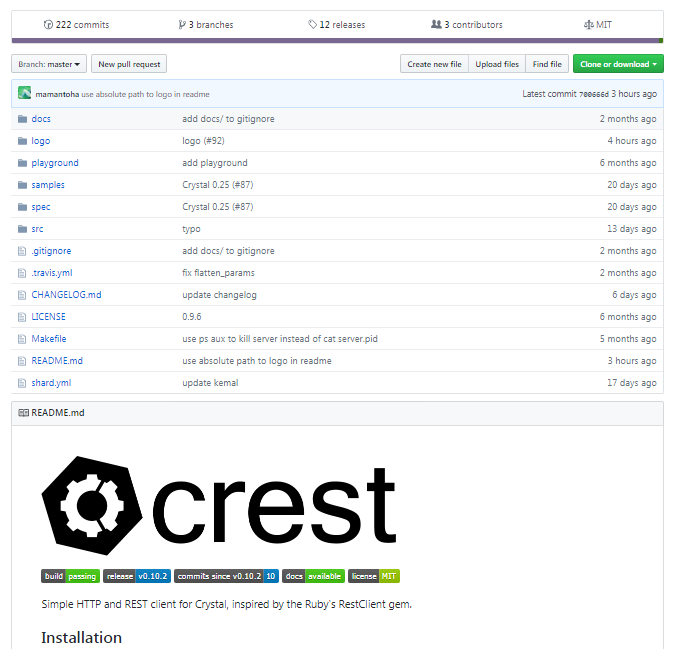Open the 'update changelog' commit message

[219, 295]
